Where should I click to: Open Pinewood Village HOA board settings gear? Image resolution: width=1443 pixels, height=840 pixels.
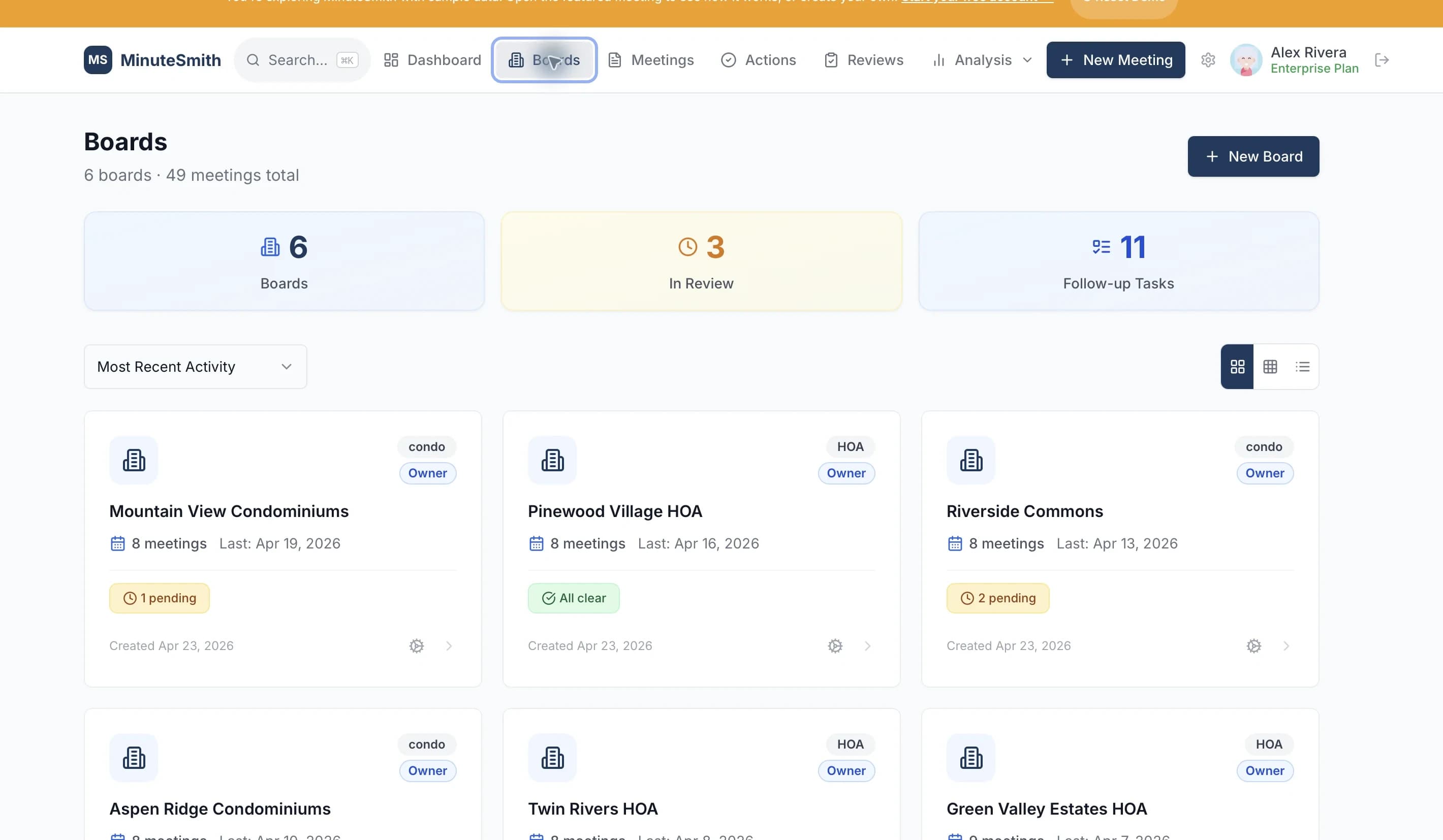coord(835,646)
